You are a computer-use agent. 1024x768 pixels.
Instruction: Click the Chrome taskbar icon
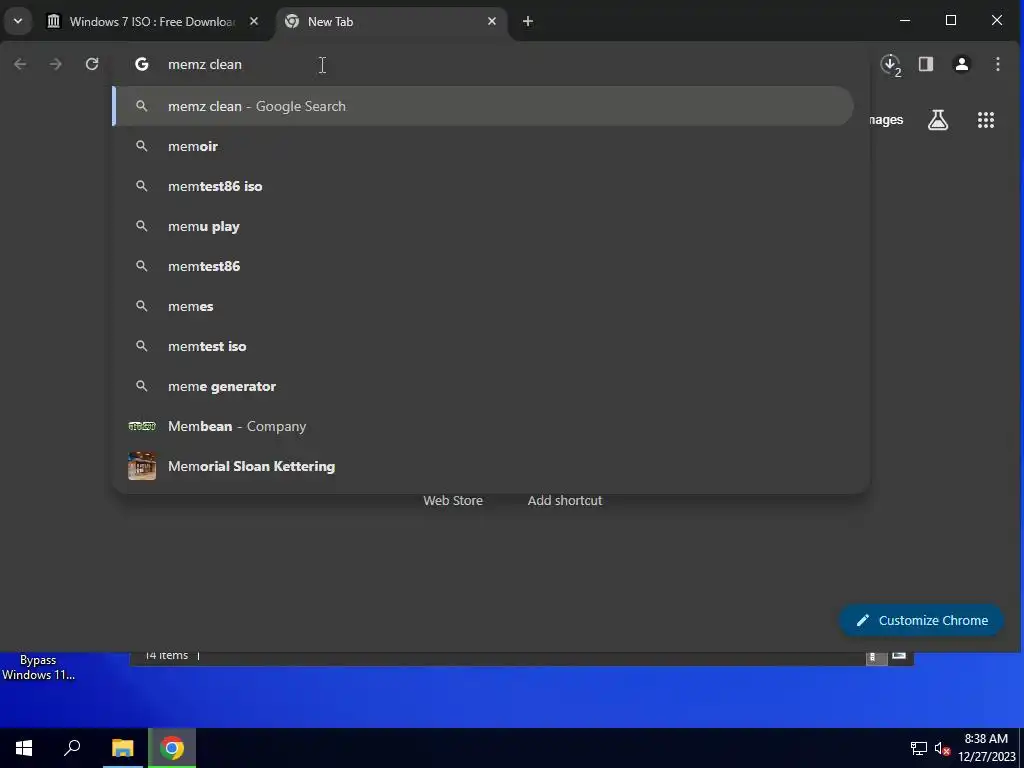172,748
